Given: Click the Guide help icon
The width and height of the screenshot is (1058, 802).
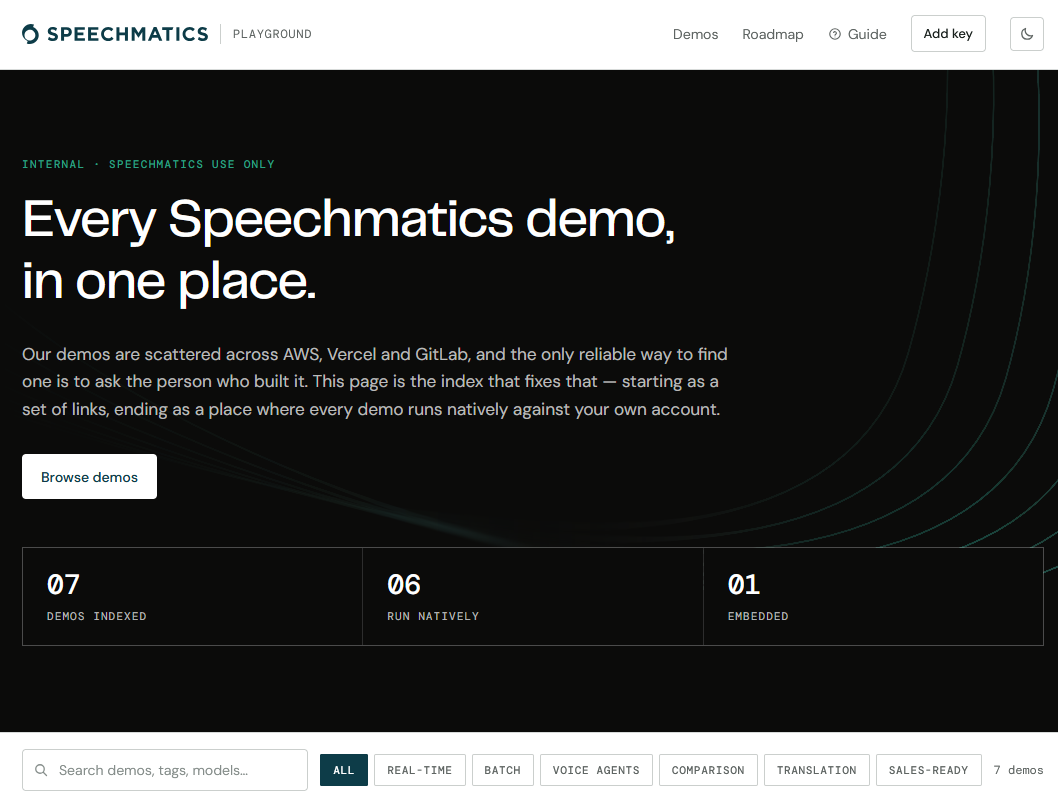Looking at the screenshot, I should pos(835,34).
